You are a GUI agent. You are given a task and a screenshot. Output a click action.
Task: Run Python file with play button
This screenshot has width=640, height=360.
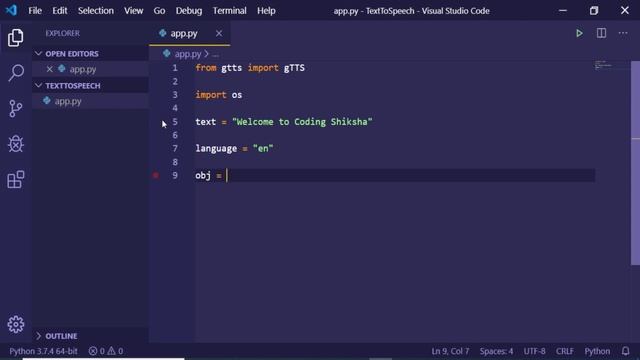coord(579,33)
